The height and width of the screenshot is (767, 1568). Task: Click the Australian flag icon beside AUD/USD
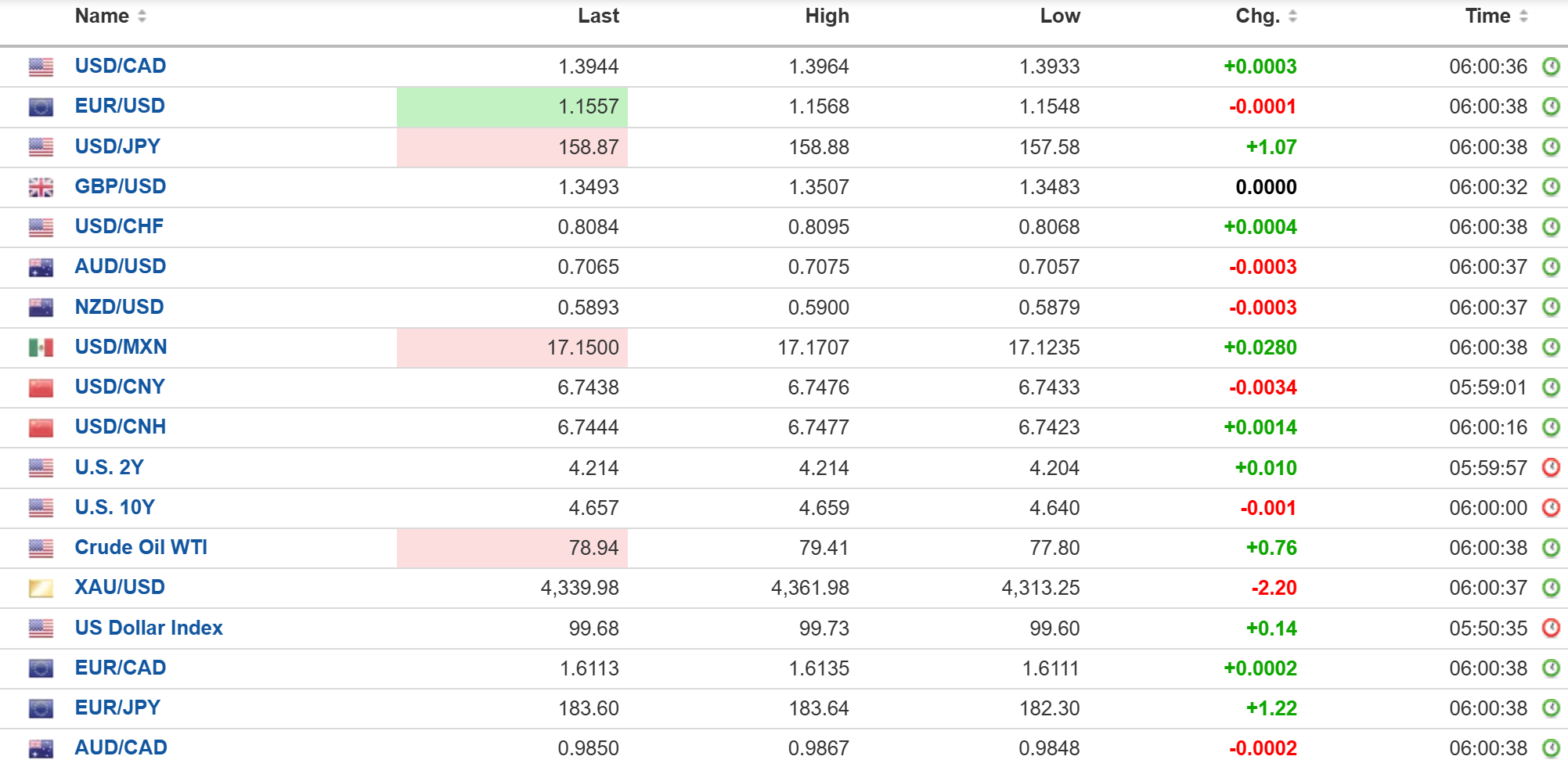point(41,267)
